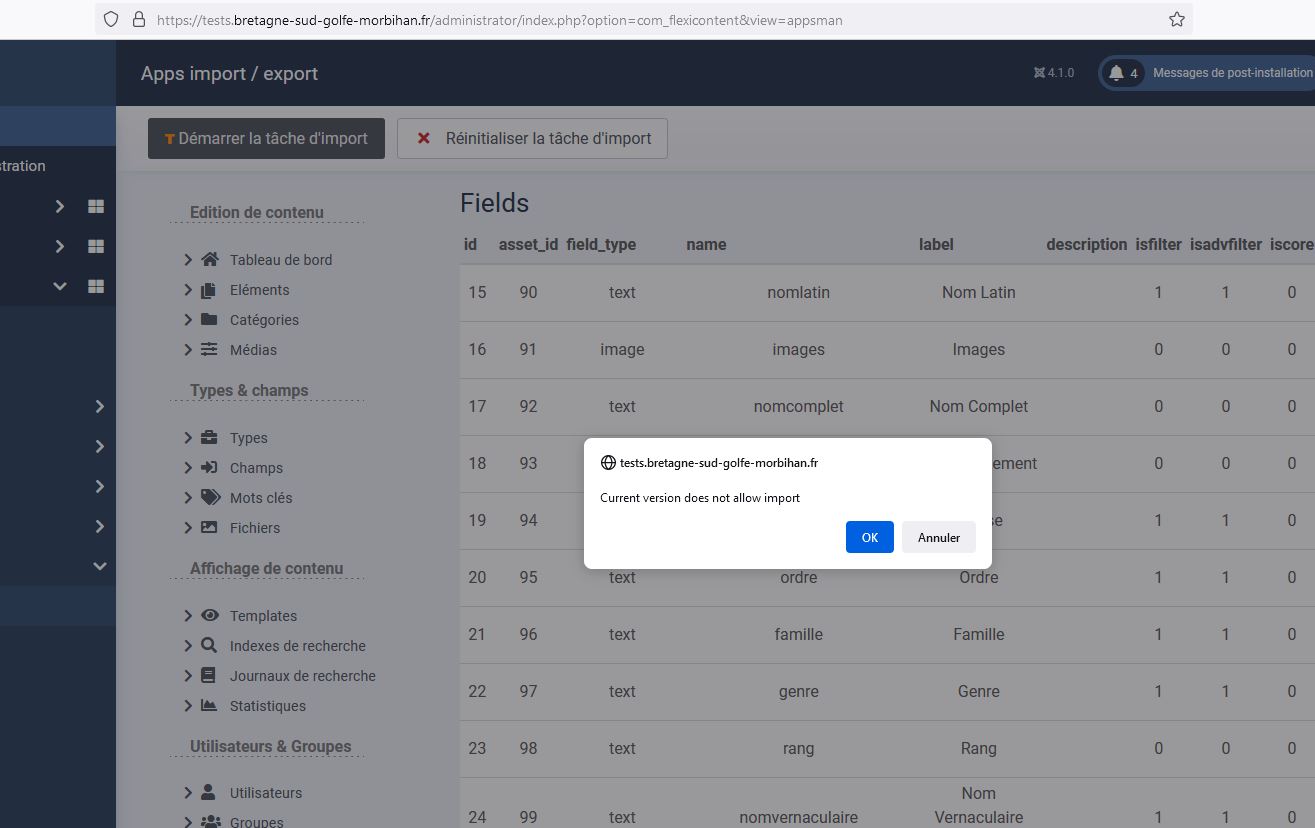
Task: Click Démarrer la tâche d'import button
Action: [x=266, y=139]
